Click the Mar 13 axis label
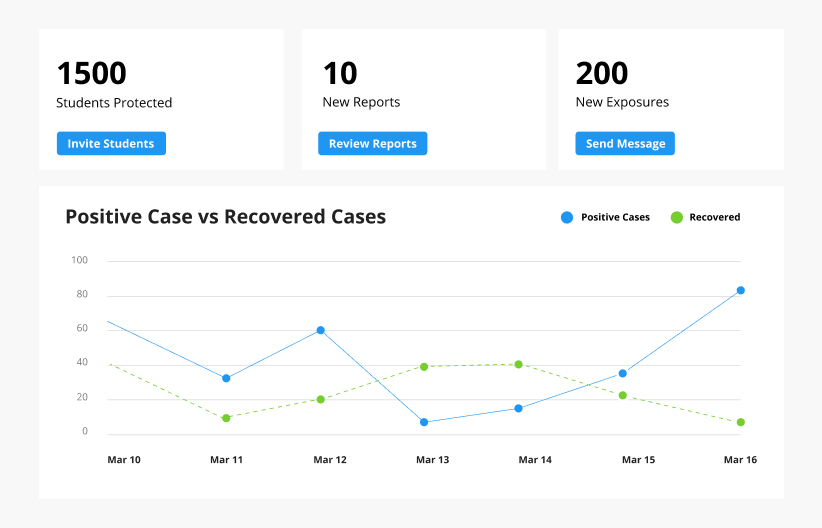 point(432,460)
